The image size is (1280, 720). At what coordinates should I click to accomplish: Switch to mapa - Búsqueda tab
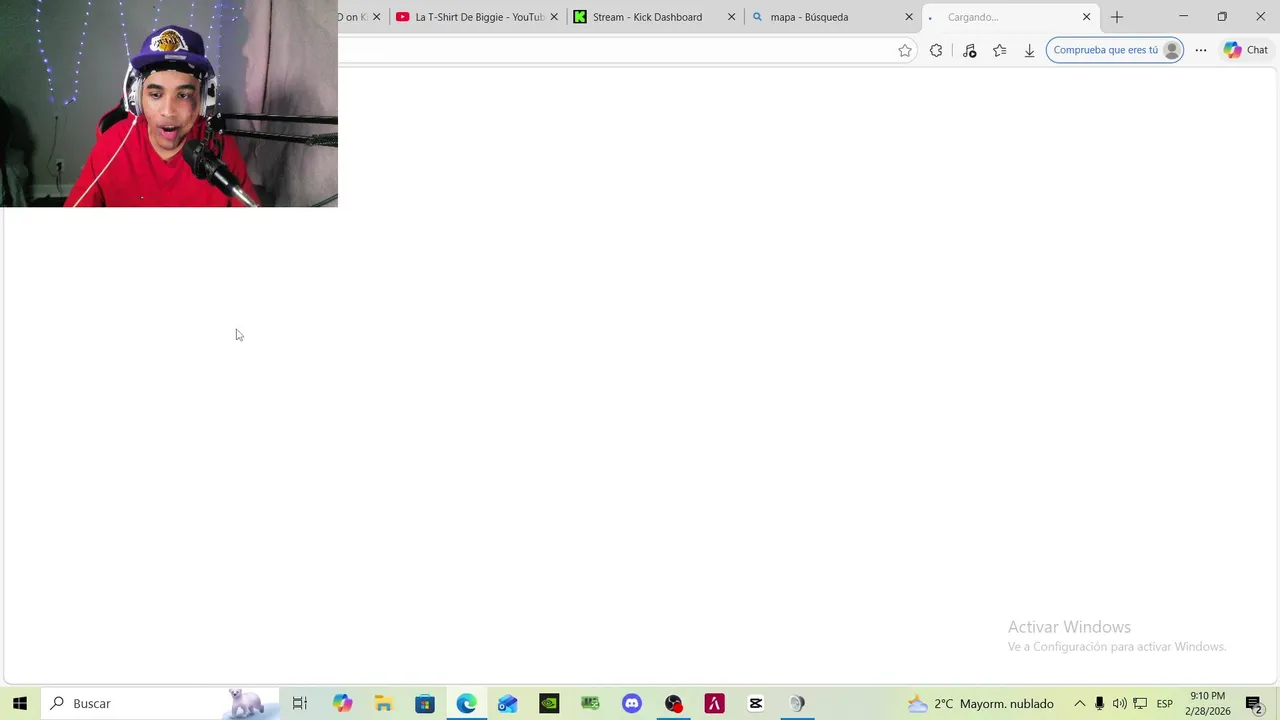pos(810,17)
